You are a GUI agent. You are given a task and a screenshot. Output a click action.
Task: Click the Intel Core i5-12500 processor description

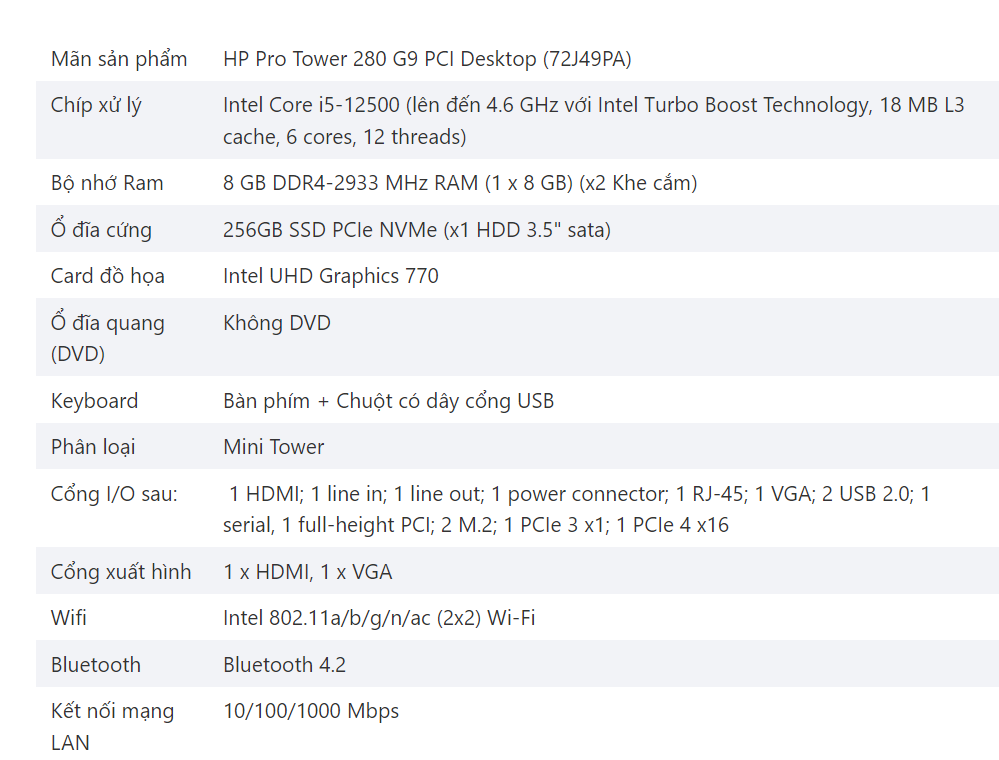593,120
